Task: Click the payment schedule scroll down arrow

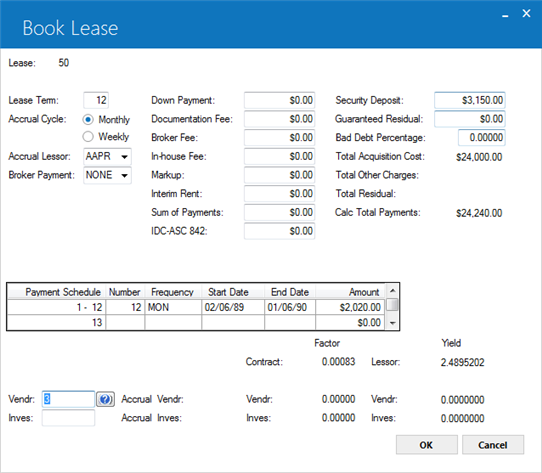Action: point(392,323)
